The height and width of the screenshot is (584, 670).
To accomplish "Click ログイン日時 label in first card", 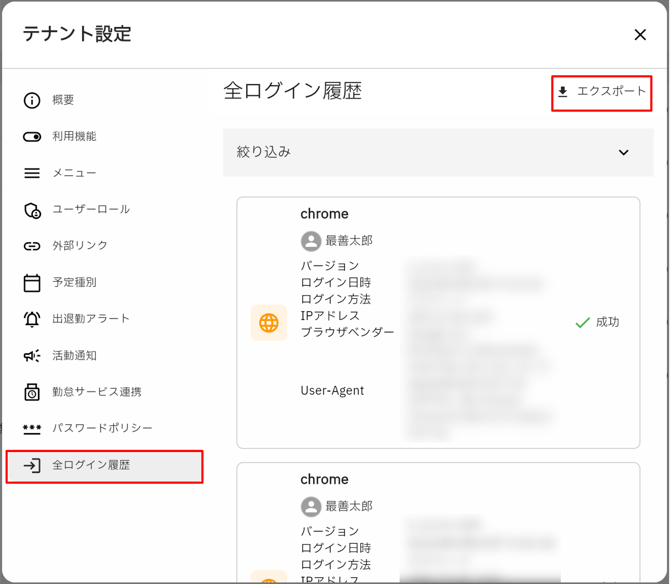I will [335, 282].
